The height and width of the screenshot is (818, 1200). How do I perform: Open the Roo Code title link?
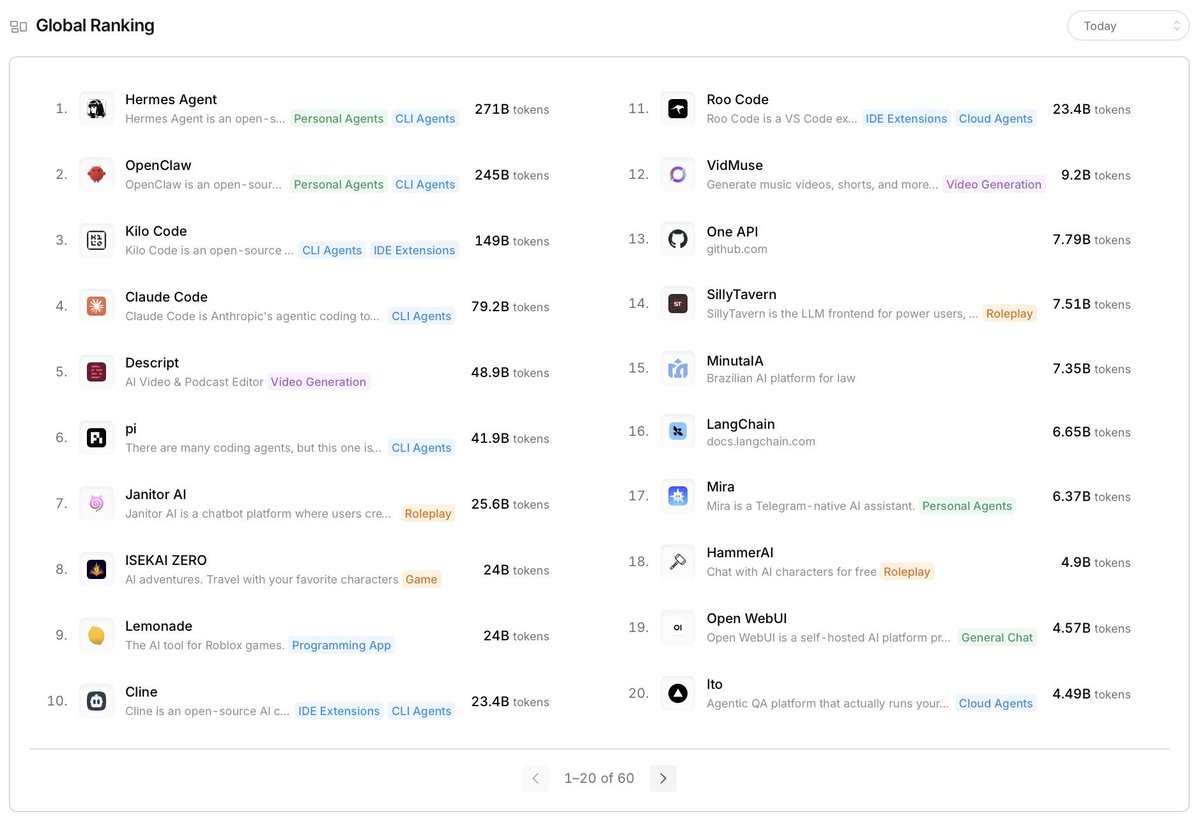tap(738, 99)
